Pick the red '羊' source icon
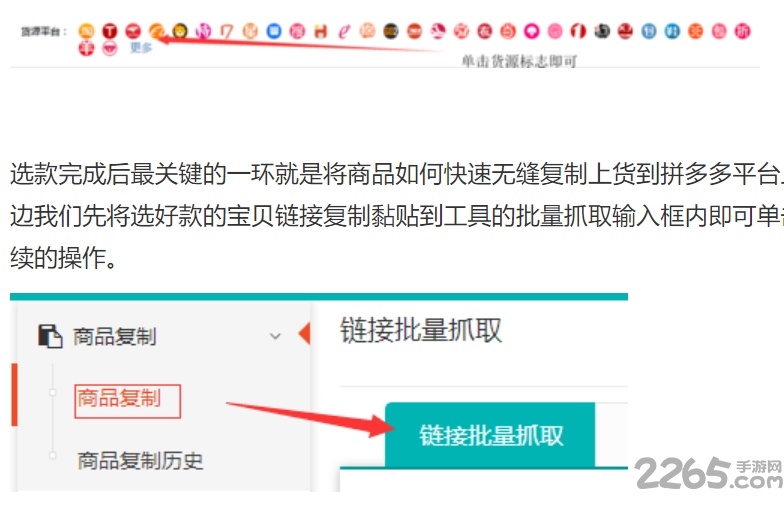Viewport: 784px width, 506px height. (86, 48)
